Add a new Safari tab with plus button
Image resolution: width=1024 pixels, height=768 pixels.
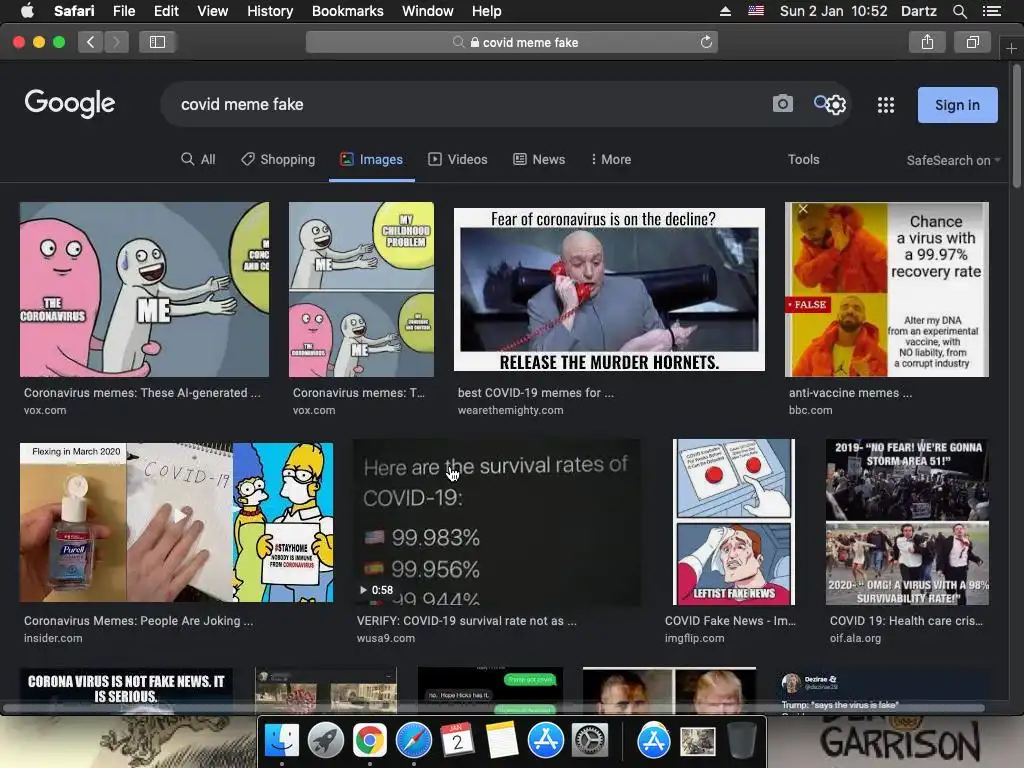tap(1011, 48)
